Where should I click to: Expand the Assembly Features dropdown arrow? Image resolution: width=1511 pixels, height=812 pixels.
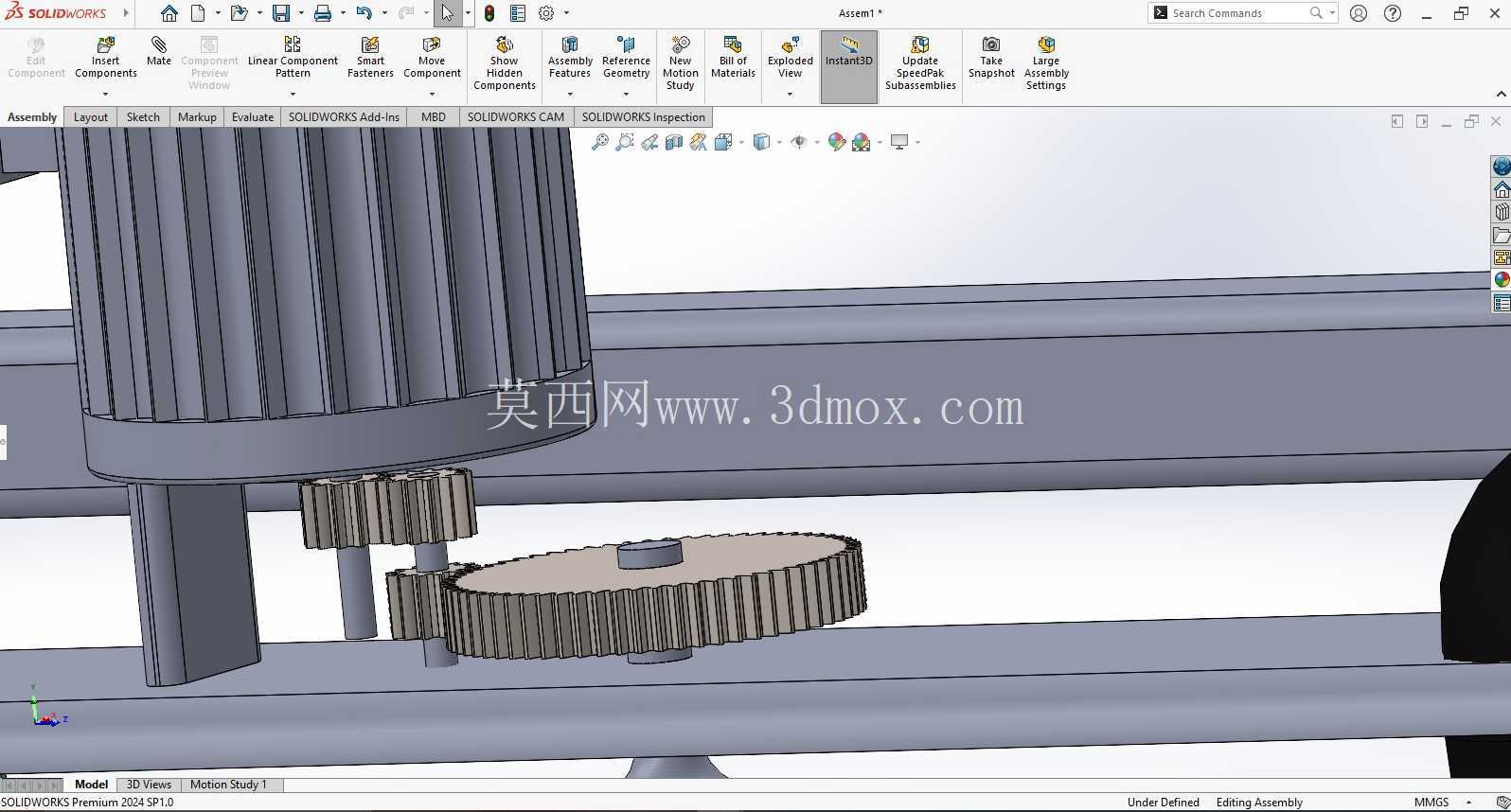point(570,94)
